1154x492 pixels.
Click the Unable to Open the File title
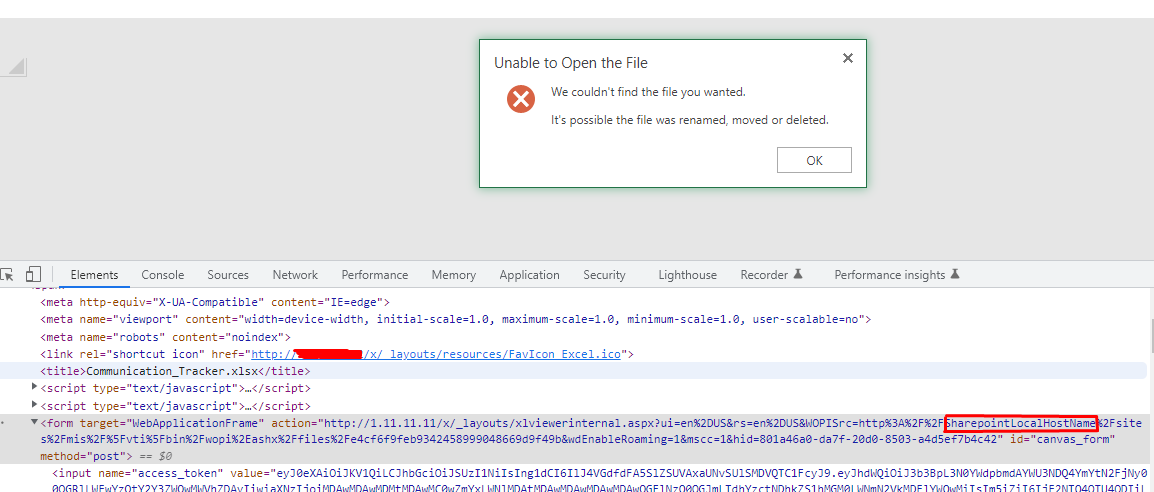click(x=571, y=63)
